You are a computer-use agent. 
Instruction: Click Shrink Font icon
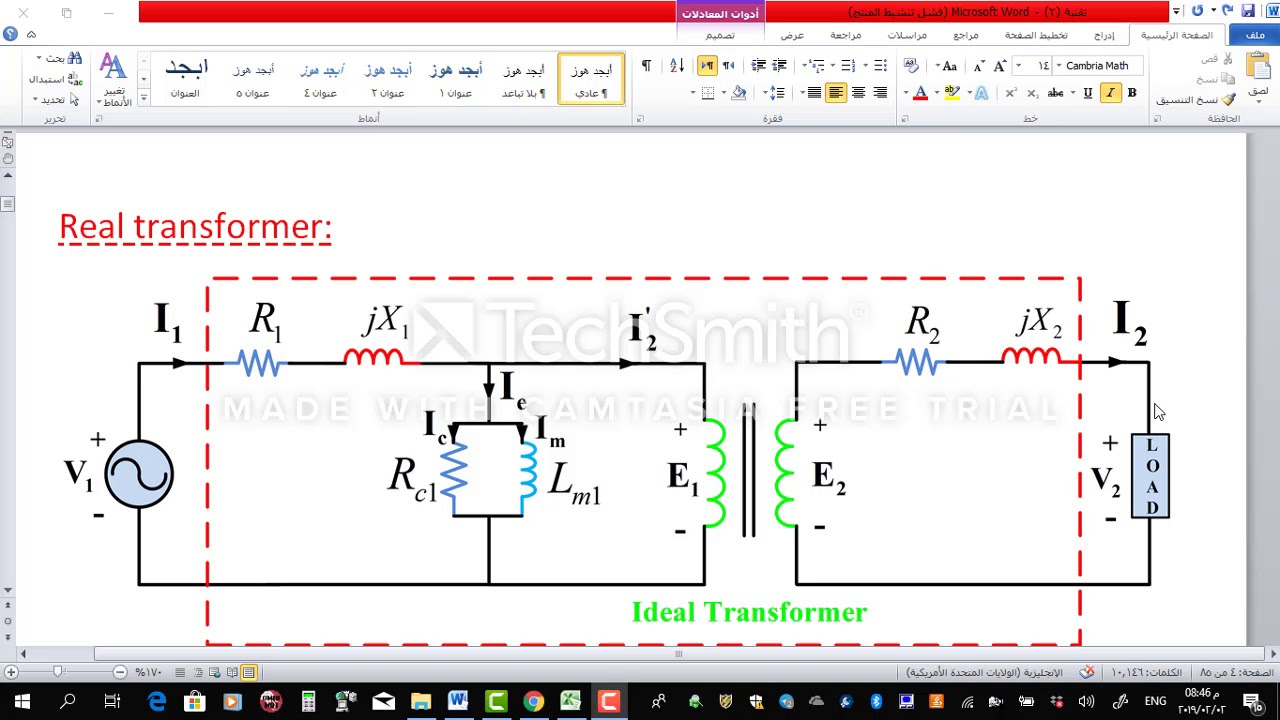click(979, 66)
